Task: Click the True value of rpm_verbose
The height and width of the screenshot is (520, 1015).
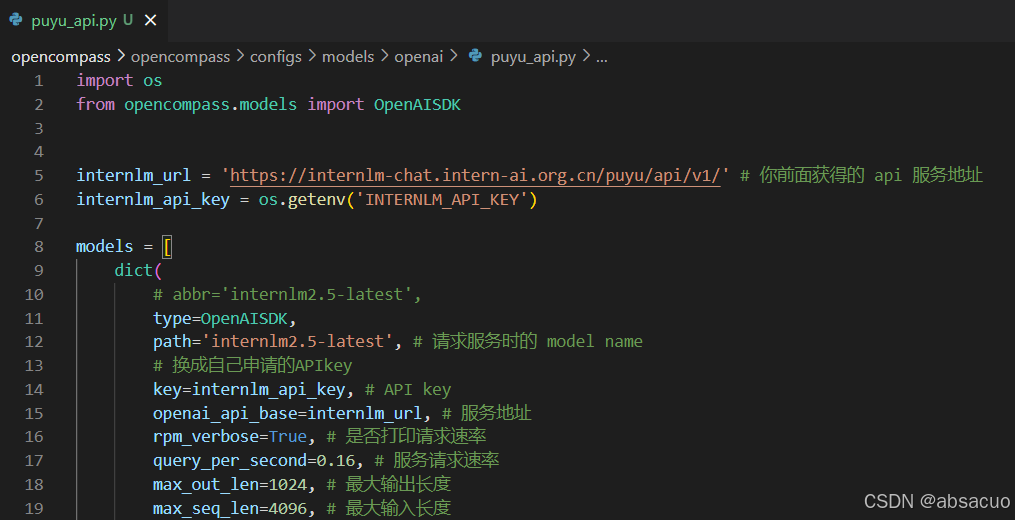Action: tap(287, 436)
